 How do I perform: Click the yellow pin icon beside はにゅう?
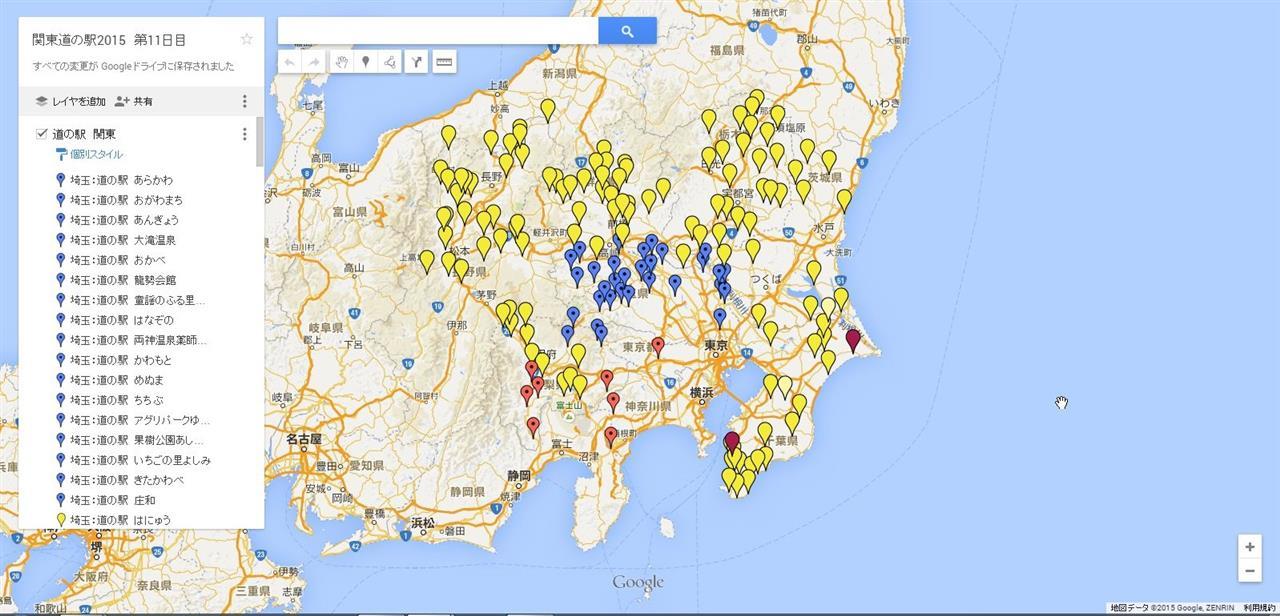[61, 520]
